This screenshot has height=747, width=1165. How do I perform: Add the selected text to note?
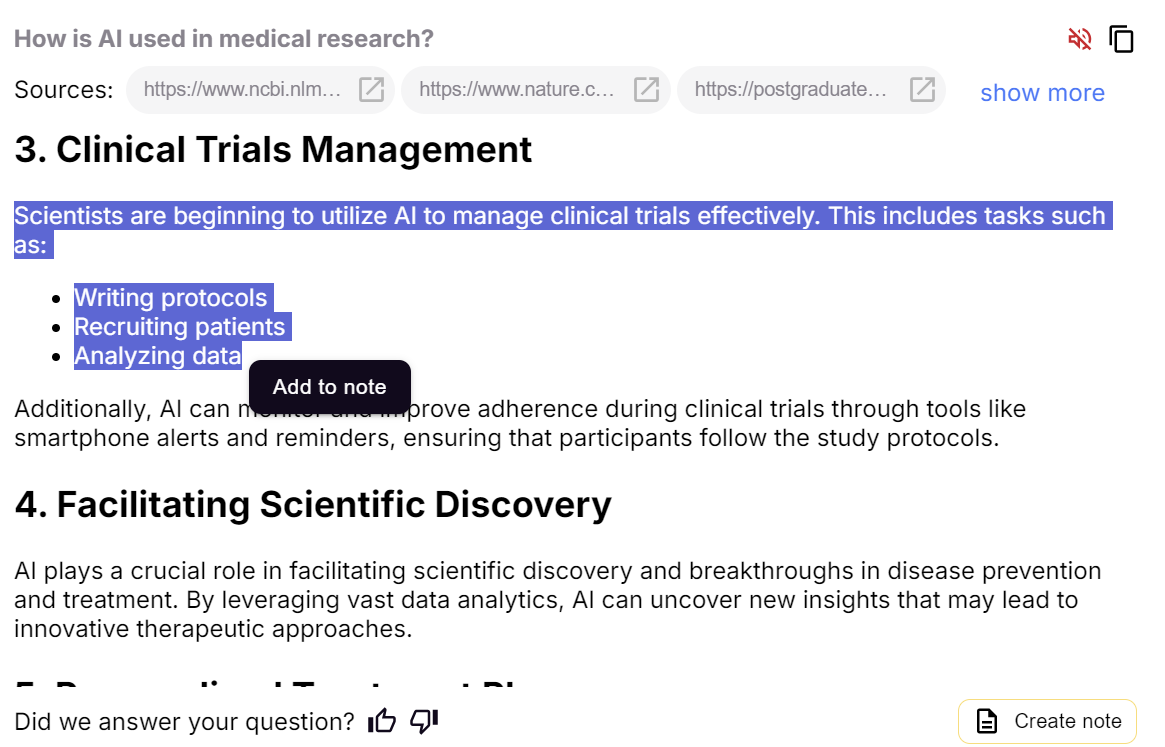coord(330,387)
